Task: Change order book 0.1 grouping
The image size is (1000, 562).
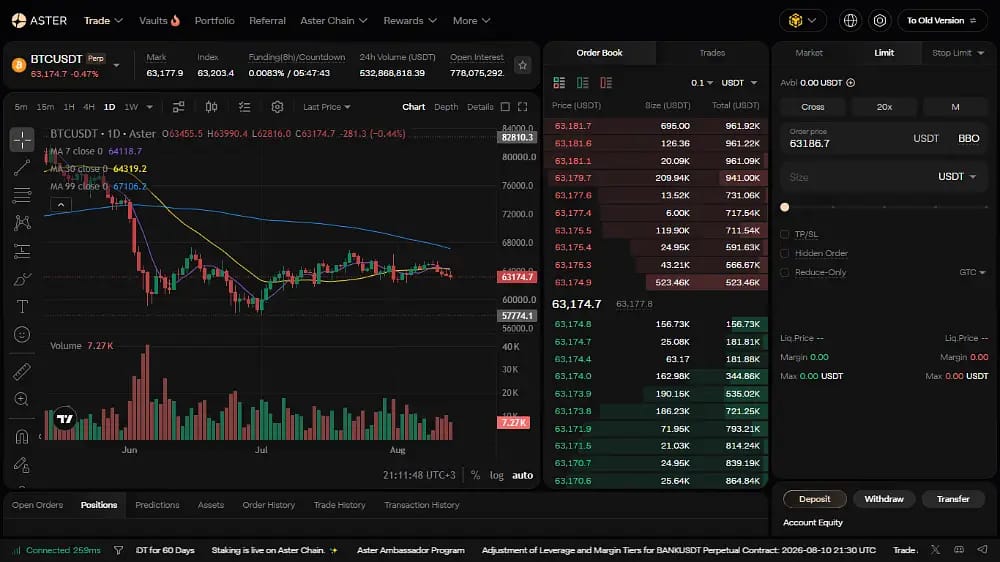Action: 702,83
